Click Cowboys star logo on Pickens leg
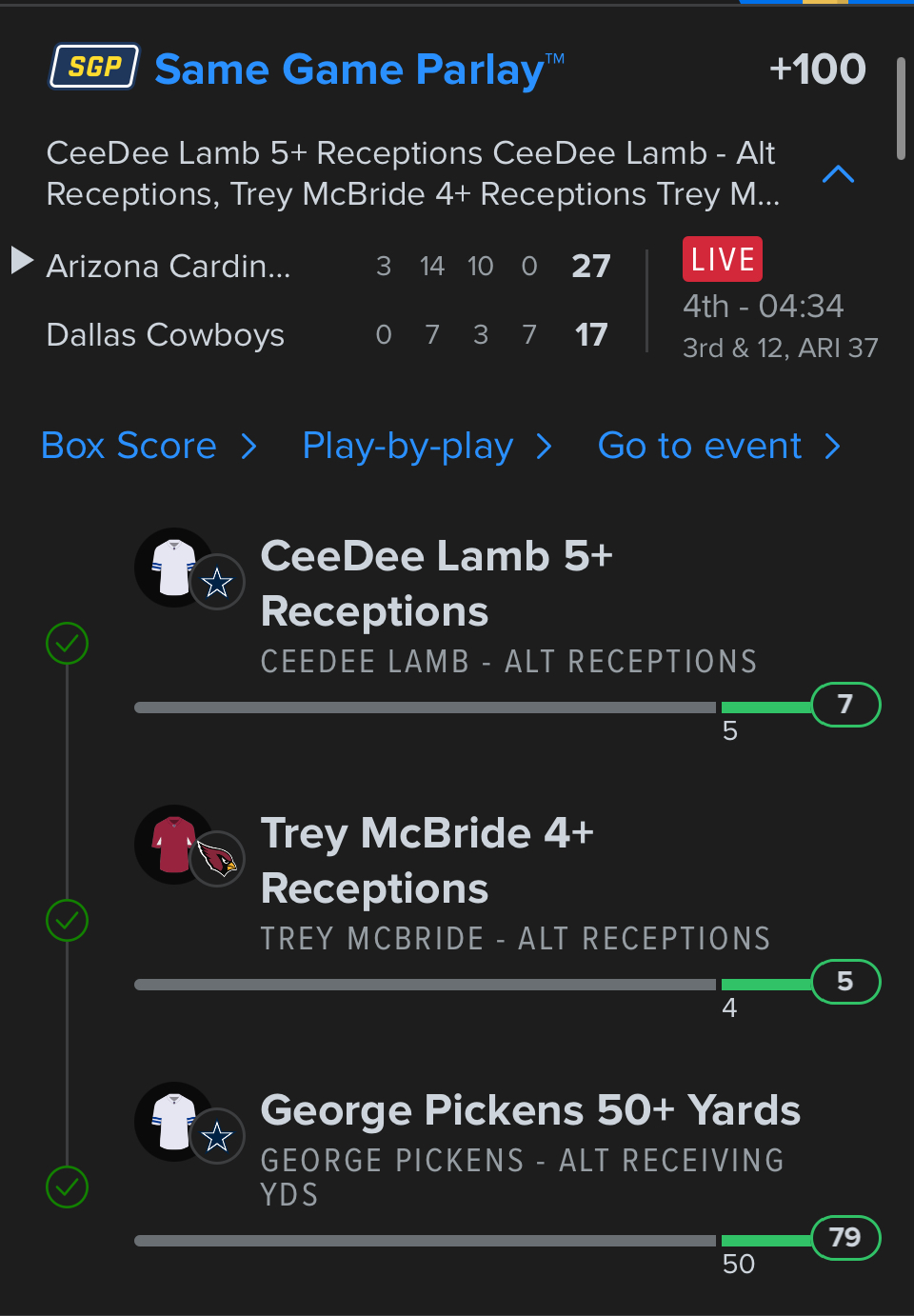Viewport: 914px width, 1316px height. click(218, 1136)
